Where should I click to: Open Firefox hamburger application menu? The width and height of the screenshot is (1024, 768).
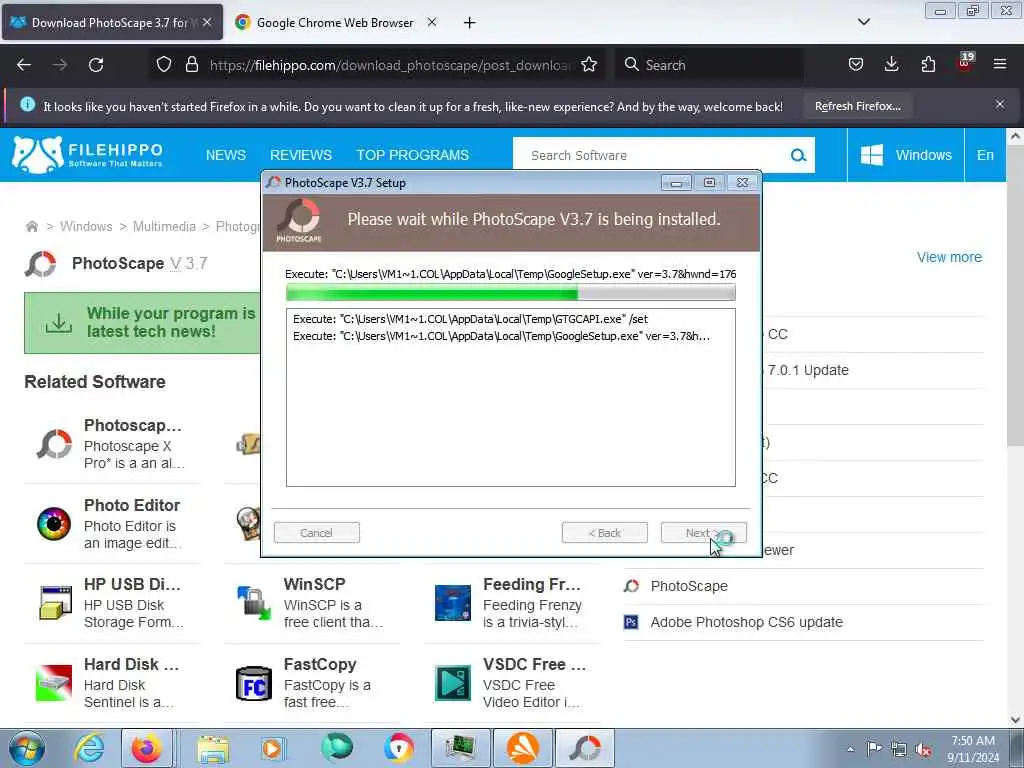coord(1000,64)
